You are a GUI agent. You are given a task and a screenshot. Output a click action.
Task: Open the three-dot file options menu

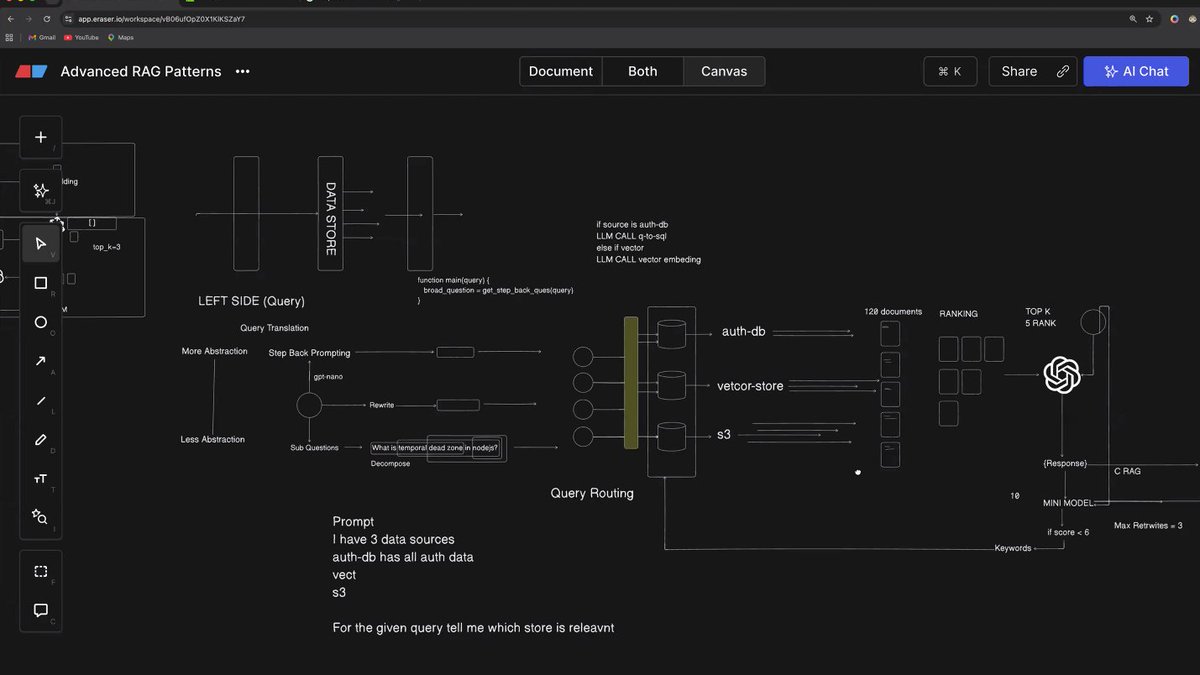click(242, 71)
